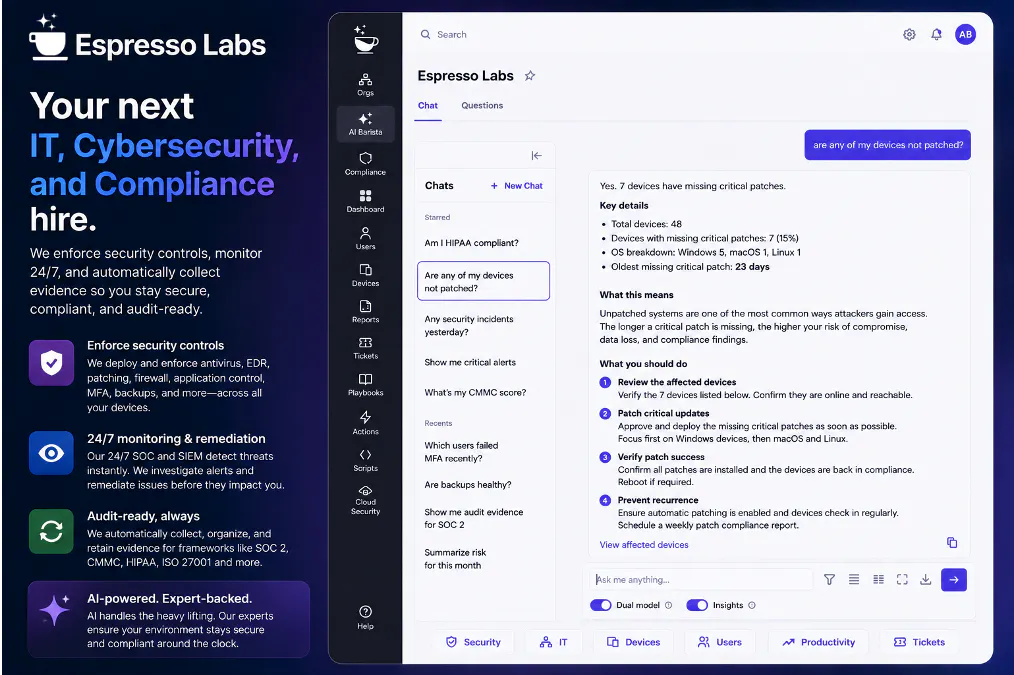Screen dimensions: 1014x675
Task: Click the Enforce security controls shield icon
Action: click(51, 363)
